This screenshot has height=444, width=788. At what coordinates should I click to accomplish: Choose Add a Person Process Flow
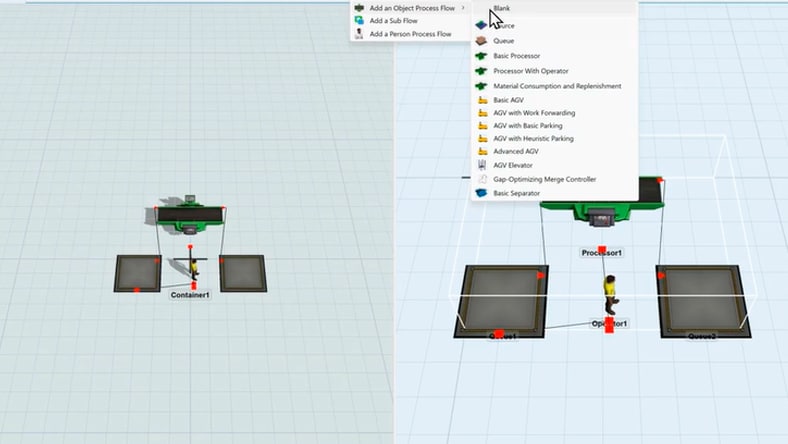[410, 34]
